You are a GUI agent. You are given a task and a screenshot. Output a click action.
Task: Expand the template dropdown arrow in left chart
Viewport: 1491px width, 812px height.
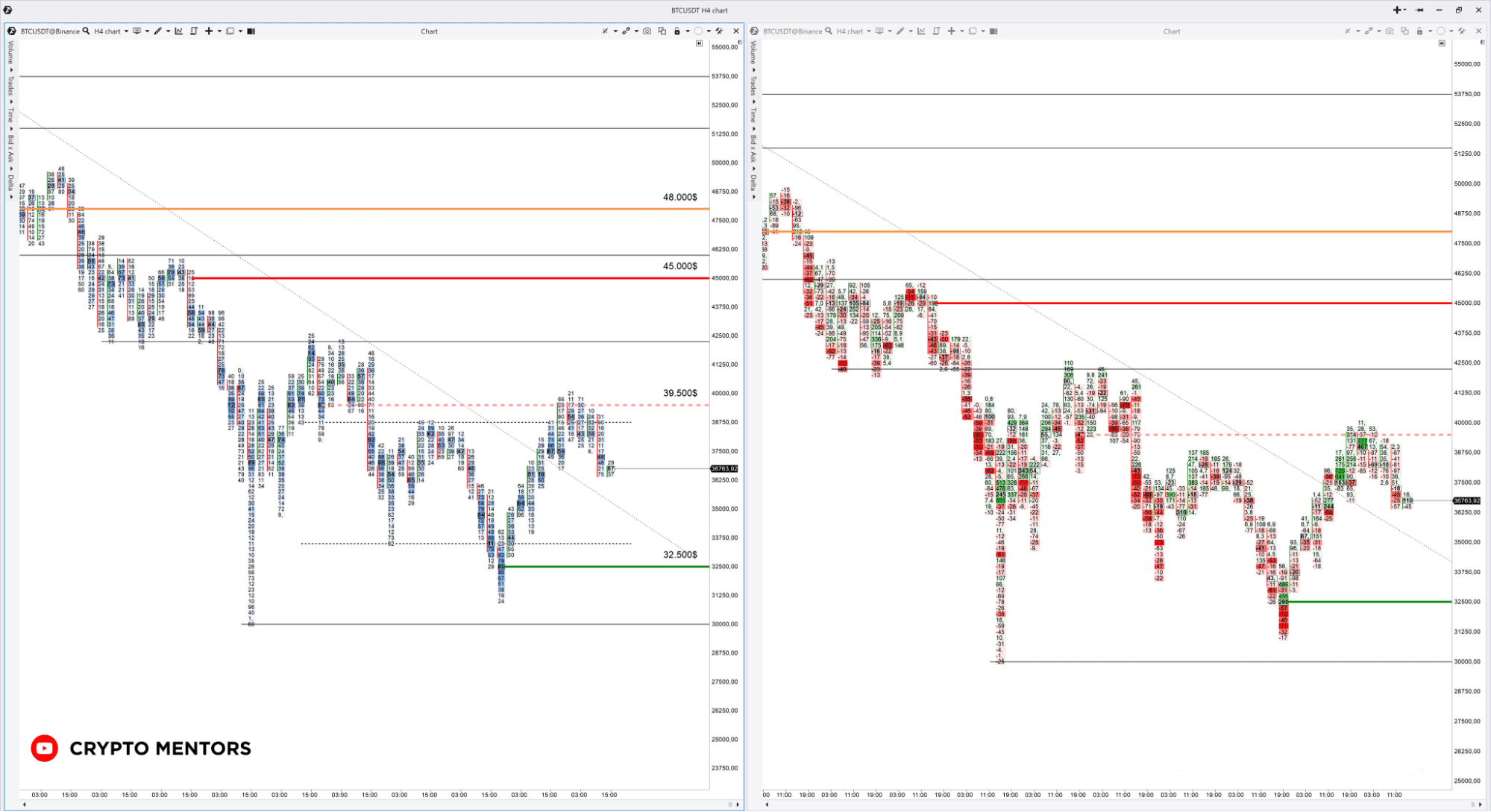pyautogui.click(x=147, y=31)
